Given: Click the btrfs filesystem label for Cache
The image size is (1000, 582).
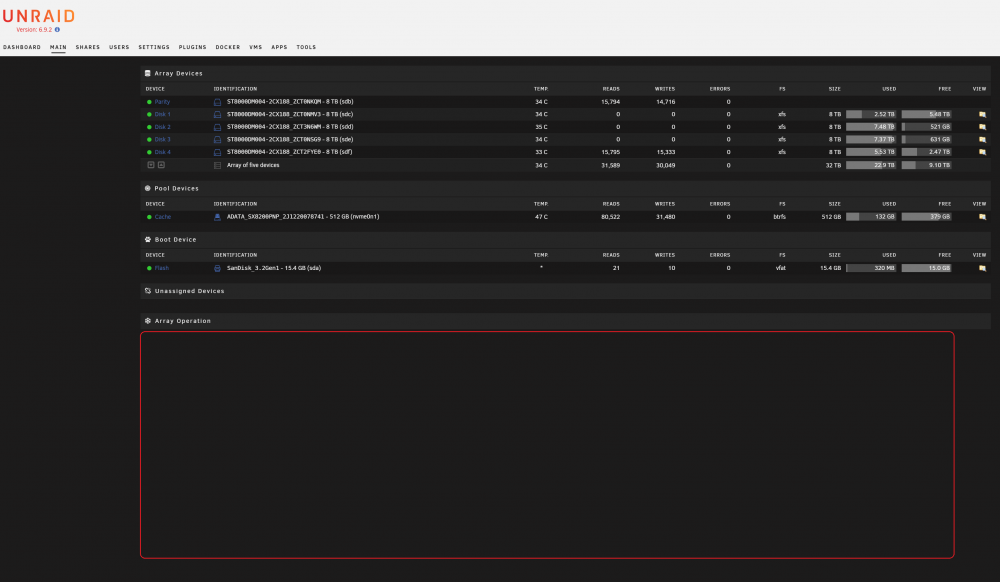Looking at the screenshot, I should coord(779,217).
